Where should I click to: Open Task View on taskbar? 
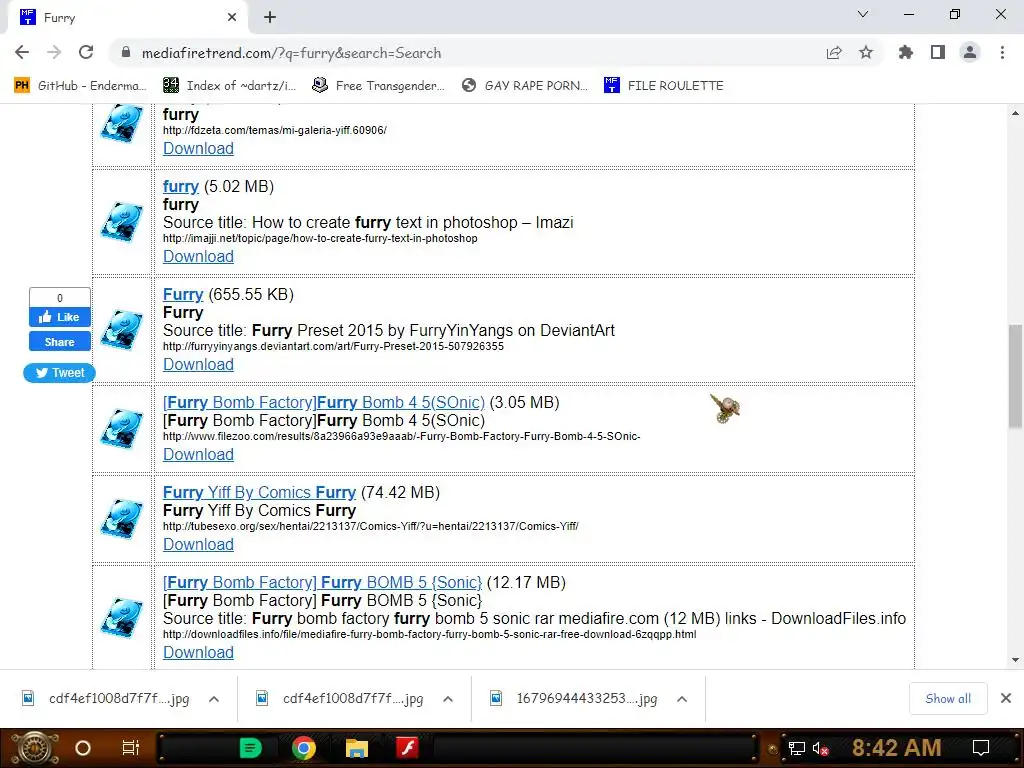(x=131, y=748)
